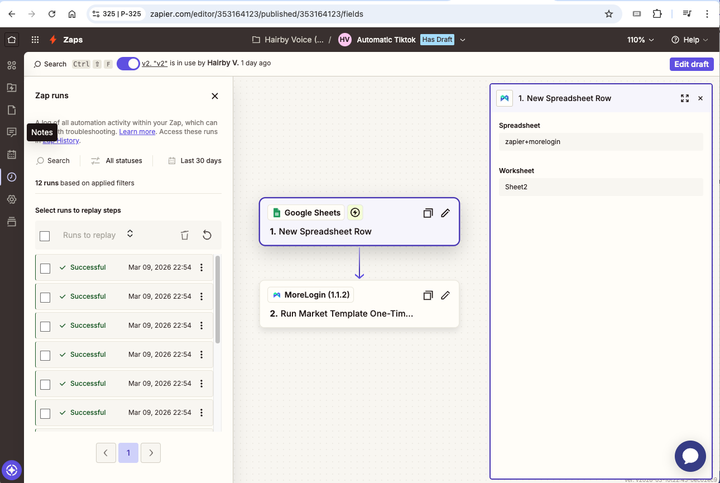Open the 110% zoom dropdown

coord(641,40)
